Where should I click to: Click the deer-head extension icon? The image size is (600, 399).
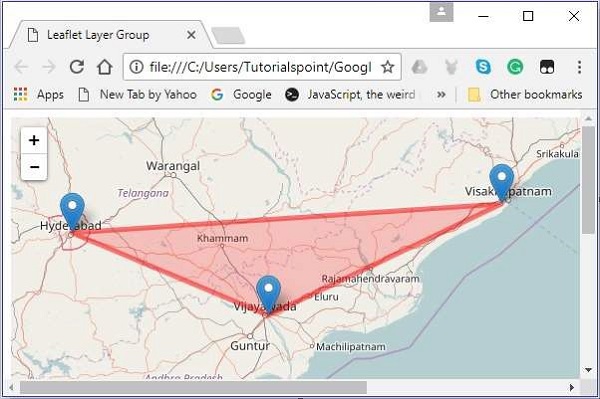[452, 67]
